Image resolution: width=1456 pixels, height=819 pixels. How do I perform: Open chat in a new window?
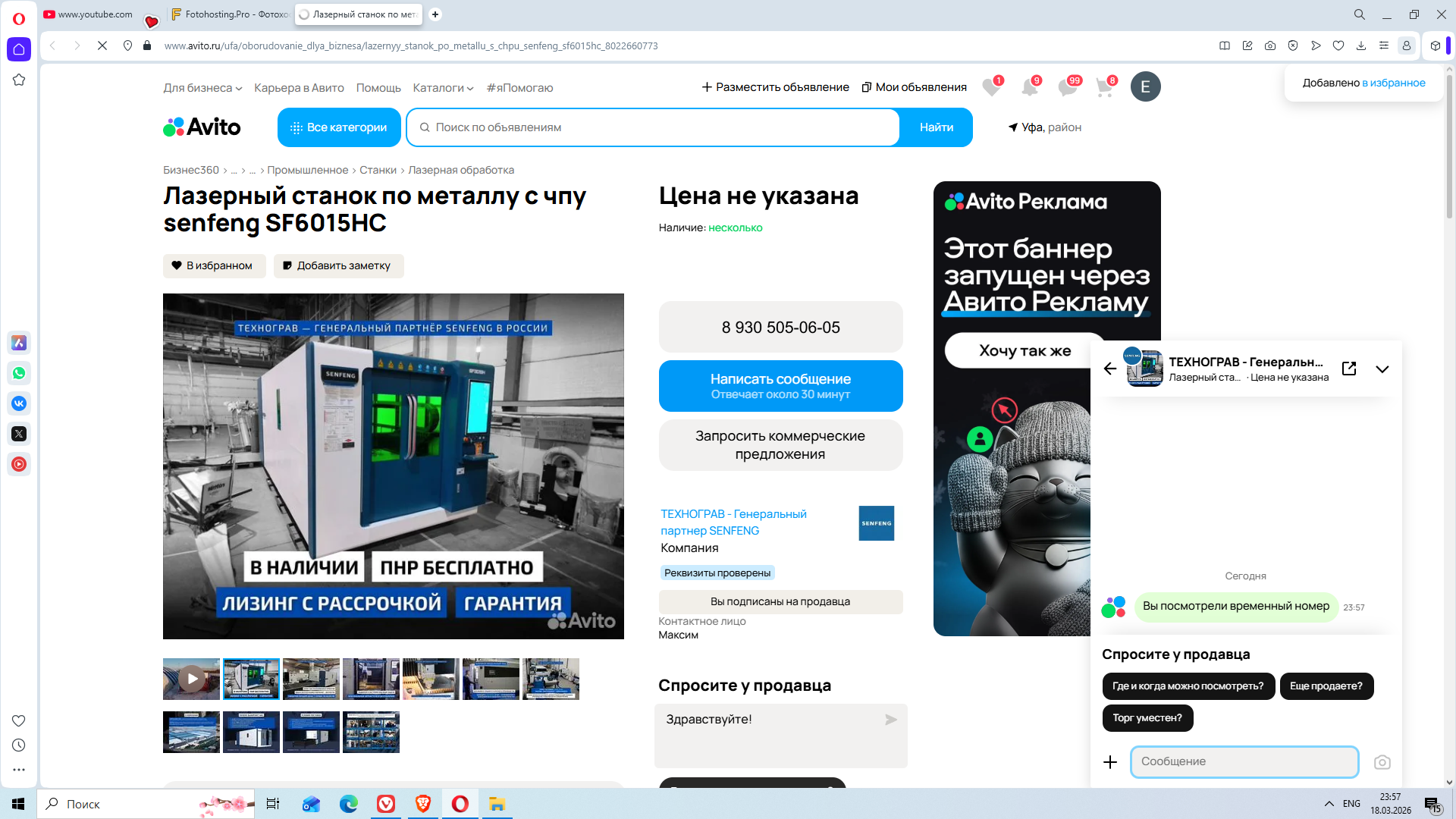point(1349,369)
